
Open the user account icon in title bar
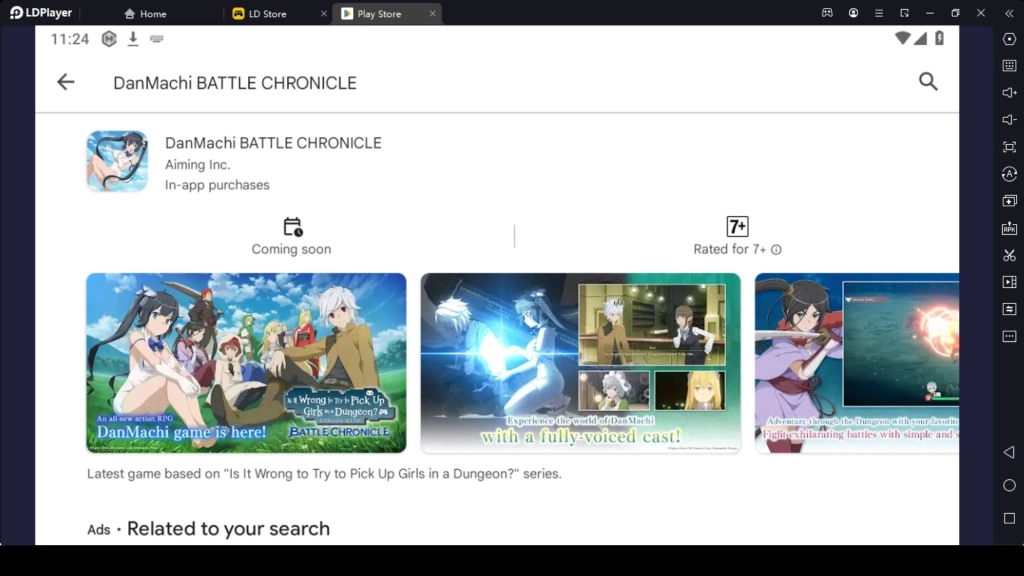(x=853, y=13)
